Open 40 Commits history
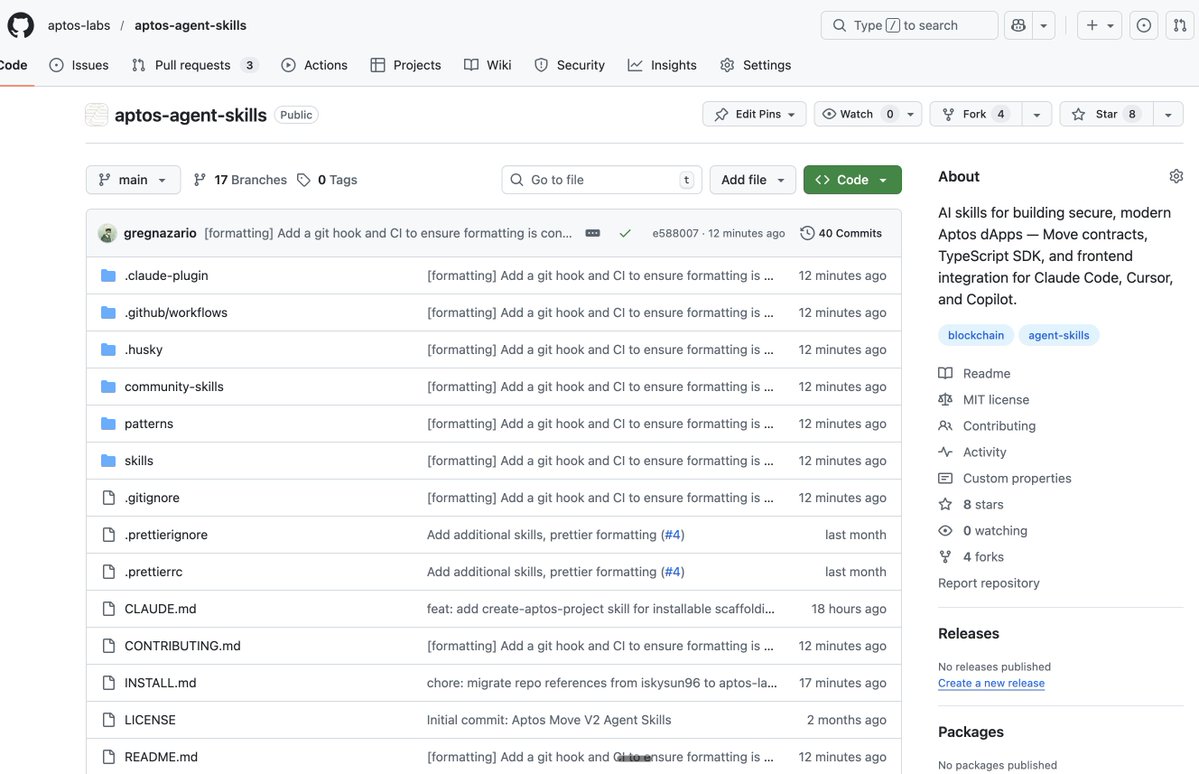Screen dimensions: 1199x774 coord(841,233)
